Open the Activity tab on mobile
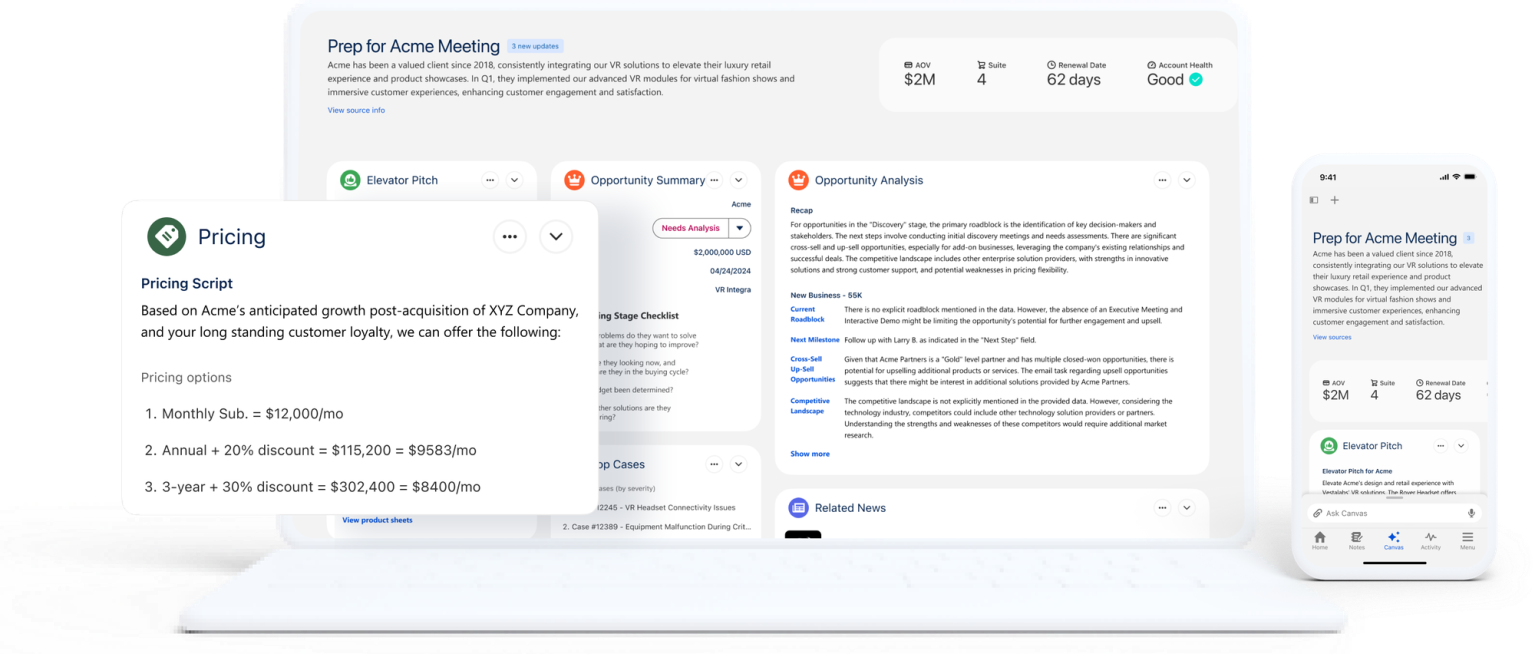This screenshot has width=1535, height=654. (1430, 541)
